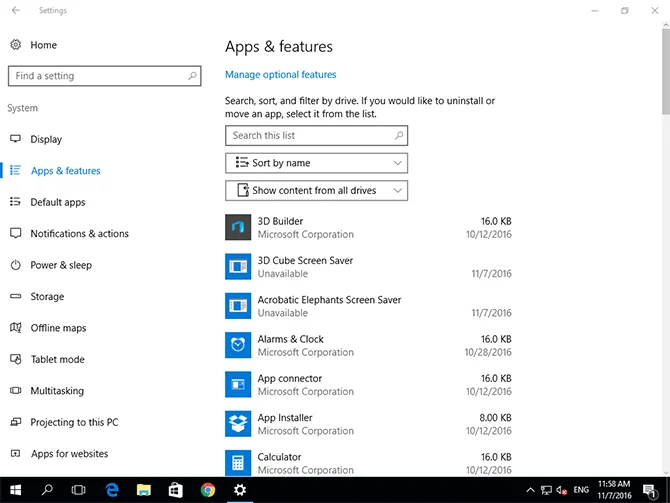670x503 pixels.
Task: Click the magnifier icon in Find a setting box
Action: tap(192, 76)
